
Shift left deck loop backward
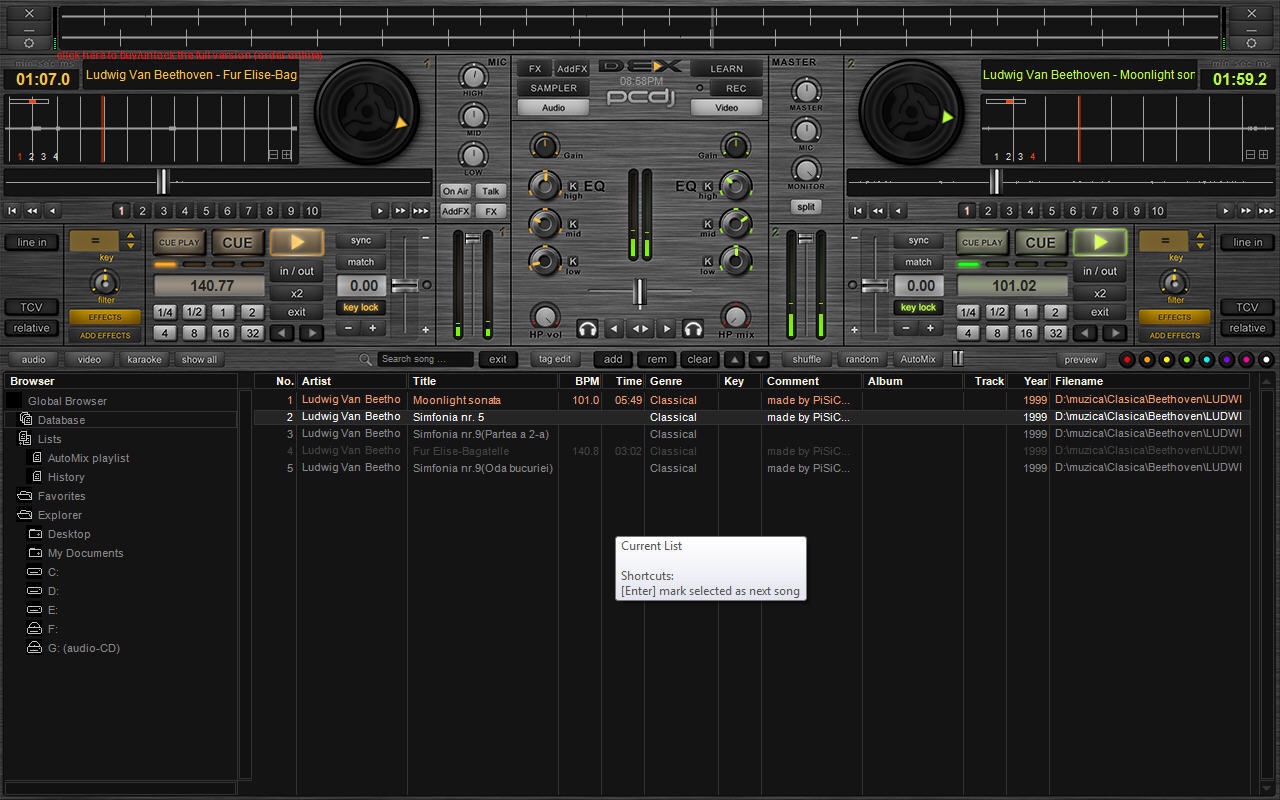(284, 333)
